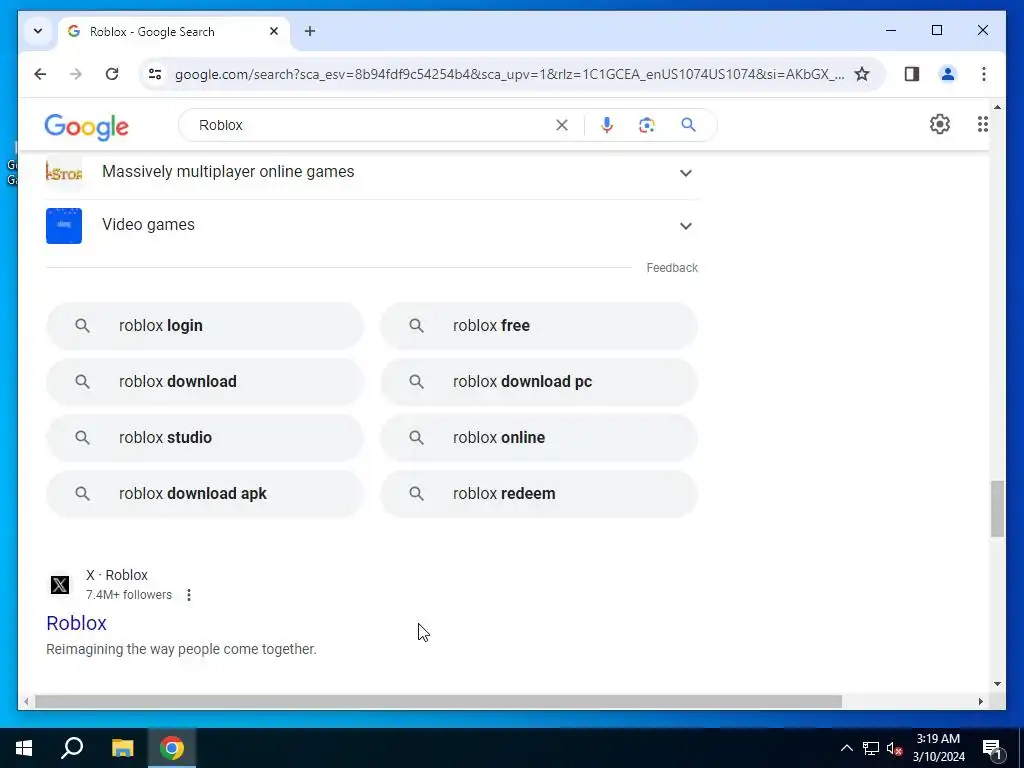1024x768 pixels.
Task: Click the Feedback link
Action: click(x=672, y=268)
